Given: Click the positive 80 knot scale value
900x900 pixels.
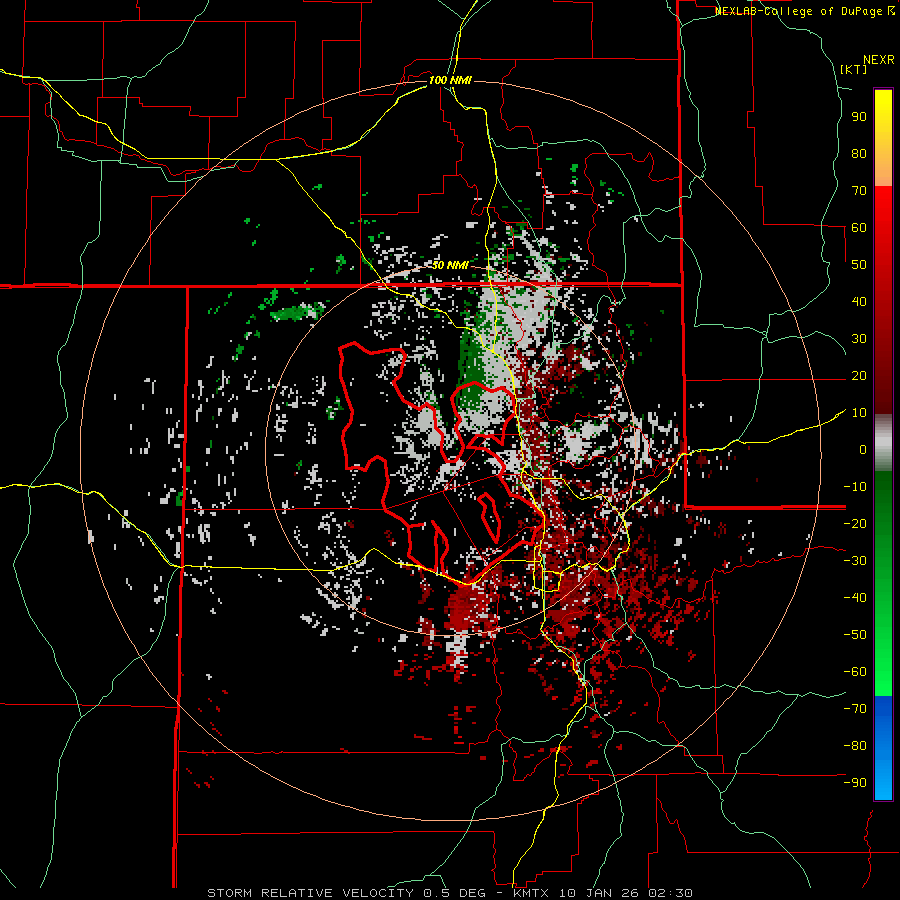Looking at the screenshot, I should pyautogui.click(x=859, y=153).
